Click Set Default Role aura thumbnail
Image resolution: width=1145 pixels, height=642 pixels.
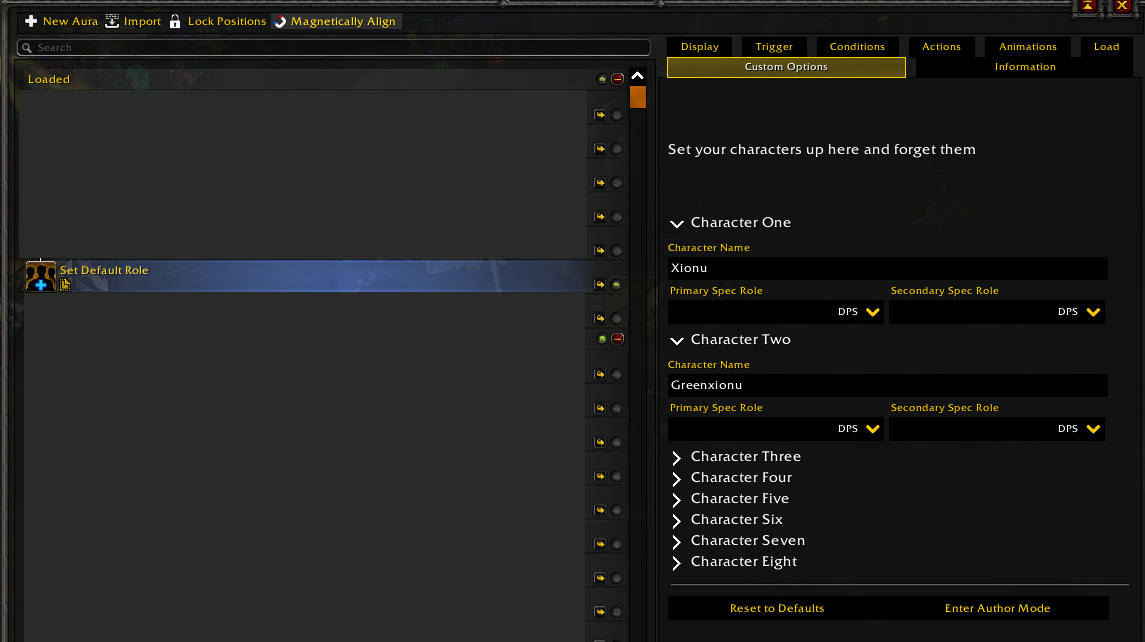pyautogui.click(x=40, y=276)
